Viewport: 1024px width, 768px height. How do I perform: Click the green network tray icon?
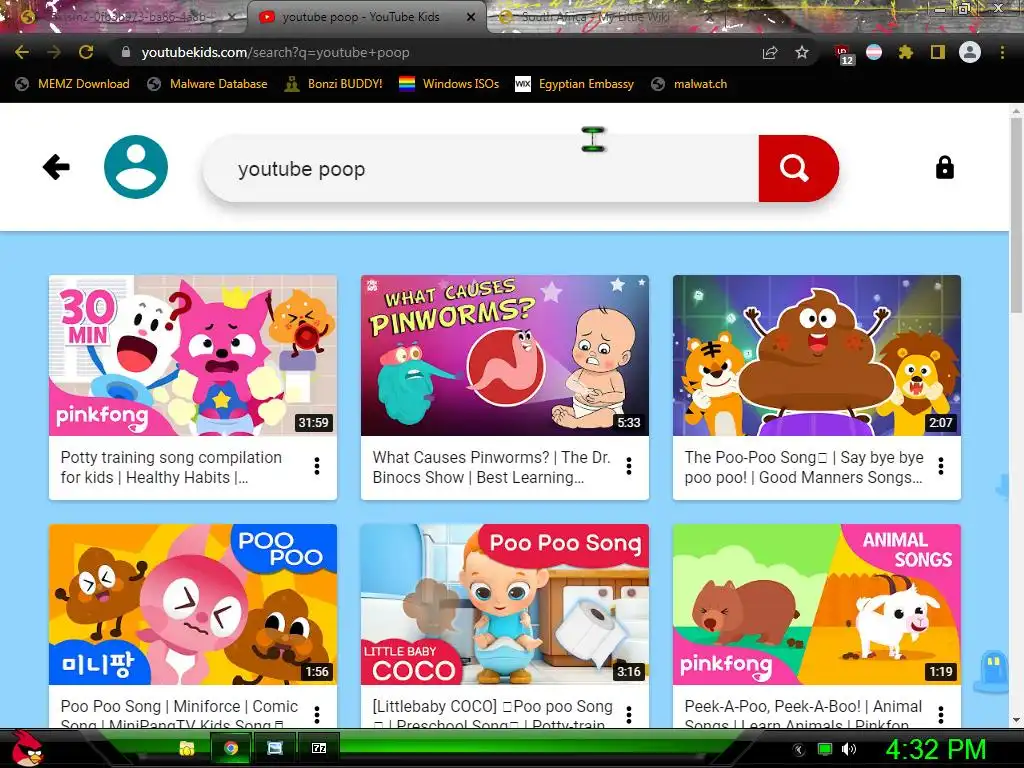pos(825,749)
